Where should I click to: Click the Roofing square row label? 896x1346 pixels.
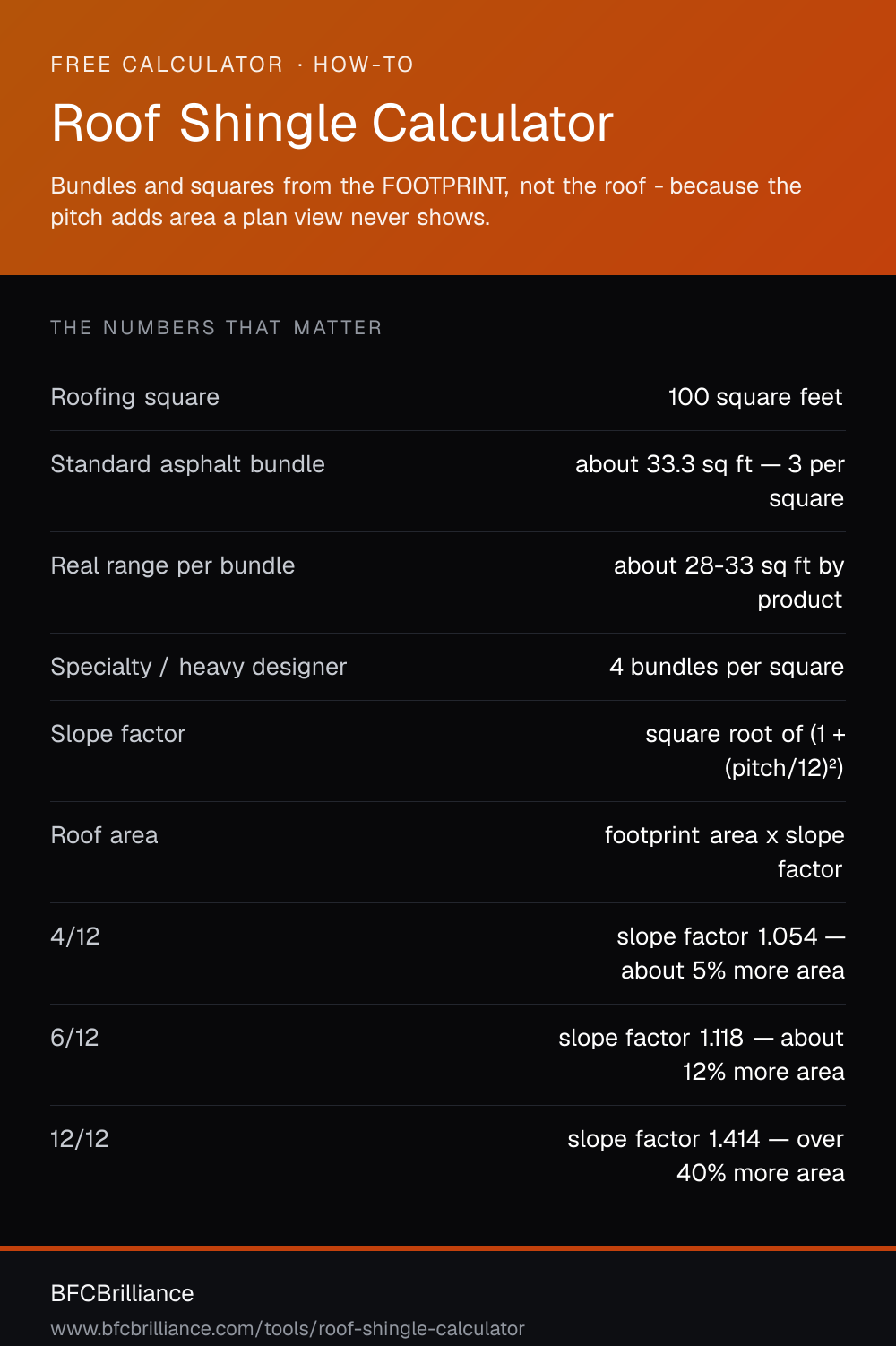(135, 397)
